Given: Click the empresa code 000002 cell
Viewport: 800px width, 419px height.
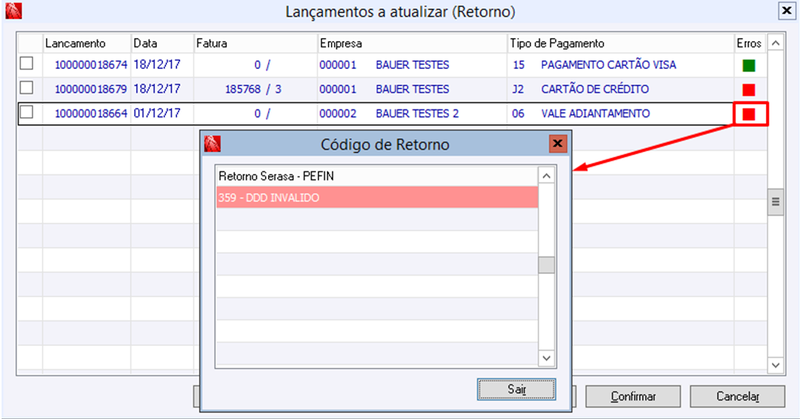Looking at the screenshot, I should coord(338,113).
